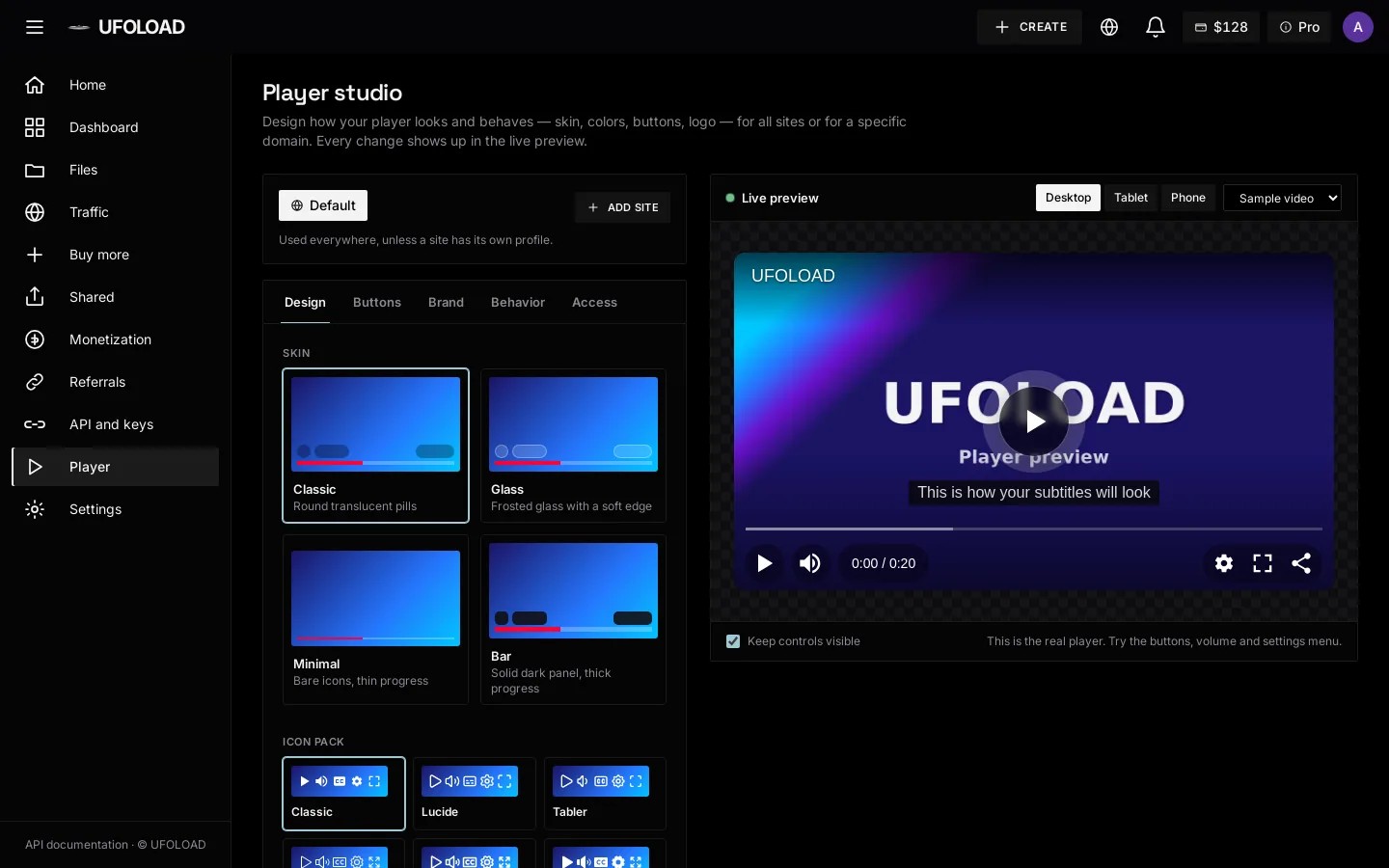Open Settings in sidebar
The height and width of the screenshot is (868, 1389).
pyautogui.click(x=116, y=509)
